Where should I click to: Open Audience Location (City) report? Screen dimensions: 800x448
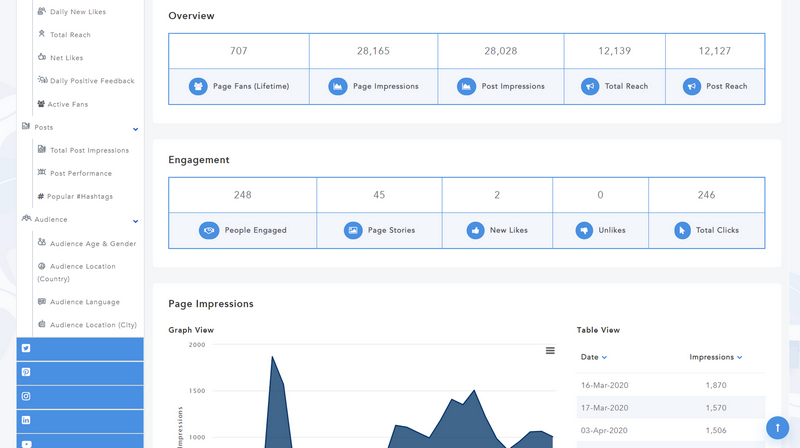(x=93, y=325)
